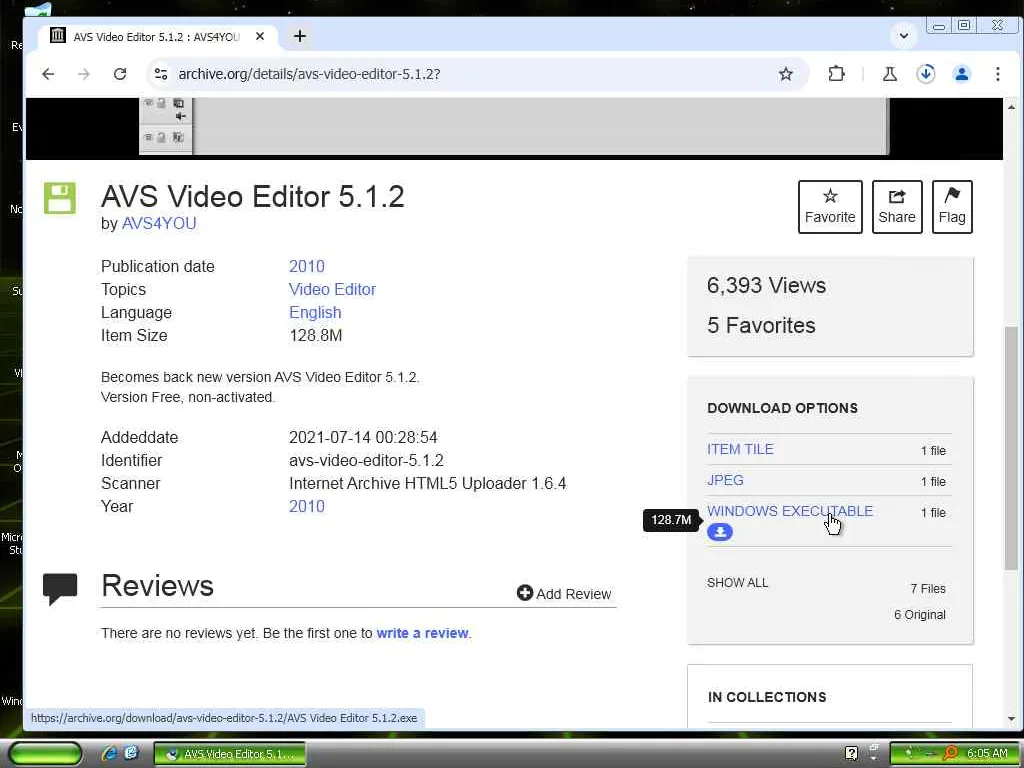Click the video preview screenshot thumbnail
The width and height of the screenshot is (1024, 768).
click(x=514, y=127)
